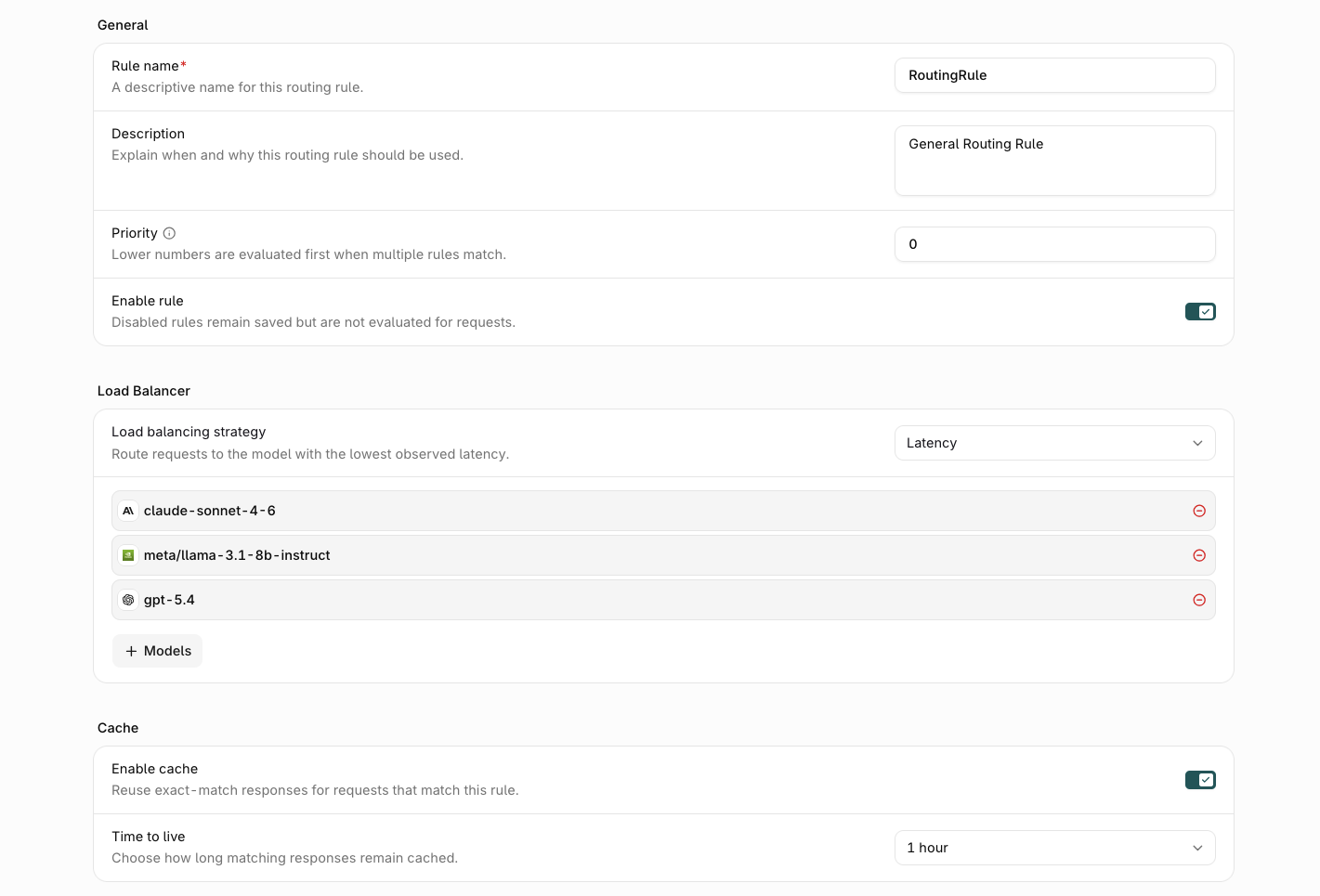Focus the Priority number field
Viewport: 1320px width, 896px height.
[x=1054, y=244]
